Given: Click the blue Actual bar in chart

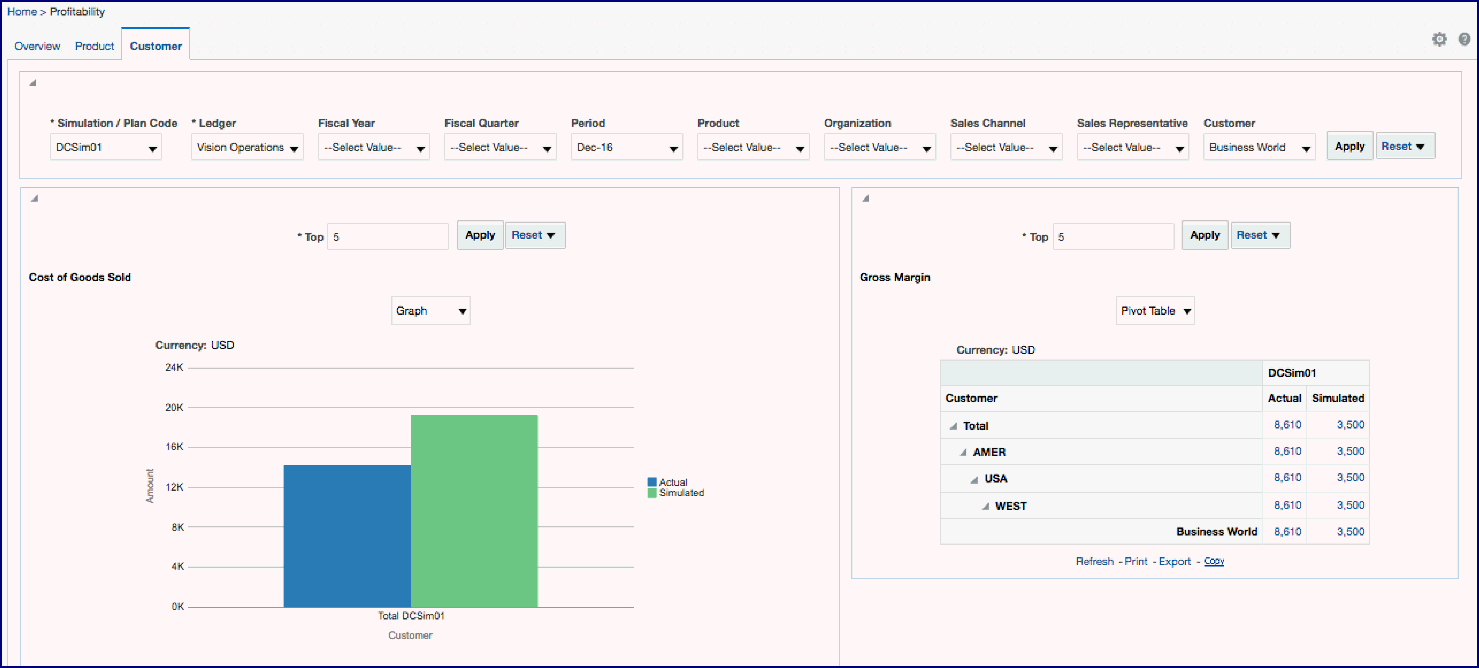Looking at the screenshot, I should click(x=347, y=536).
